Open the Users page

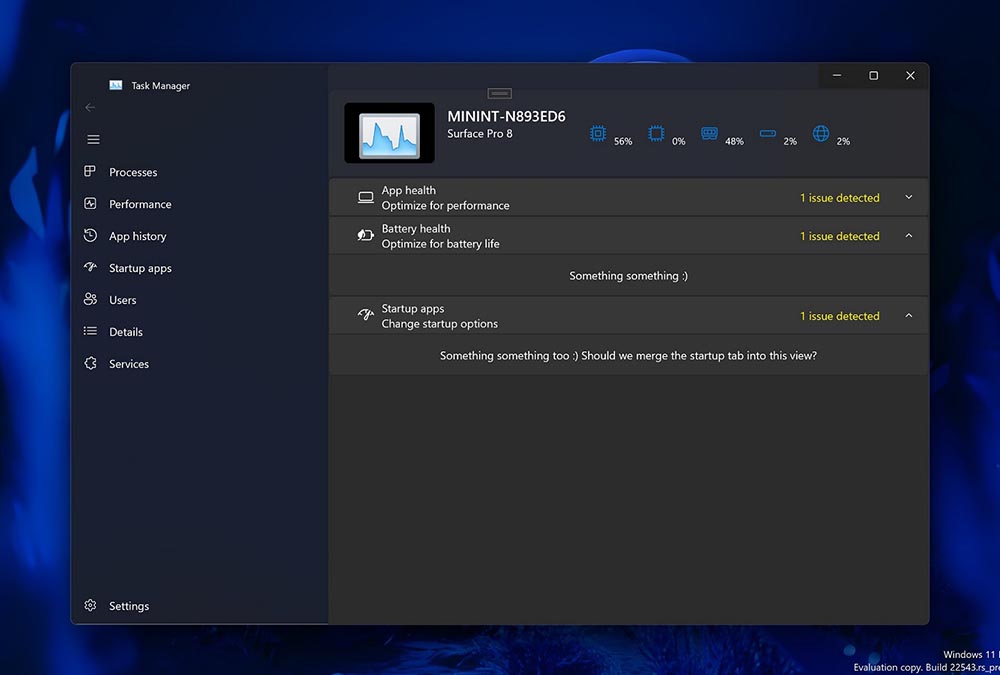pyautogui.click(x=122, y=300)
